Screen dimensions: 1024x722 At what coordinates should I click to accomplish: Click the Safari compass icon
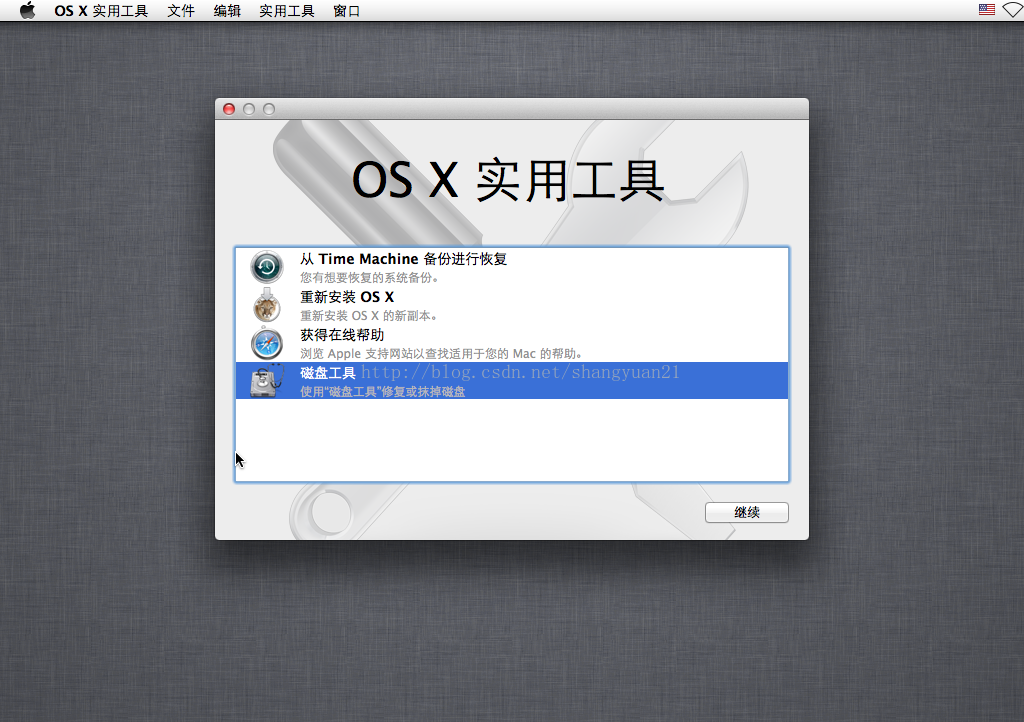266,343
